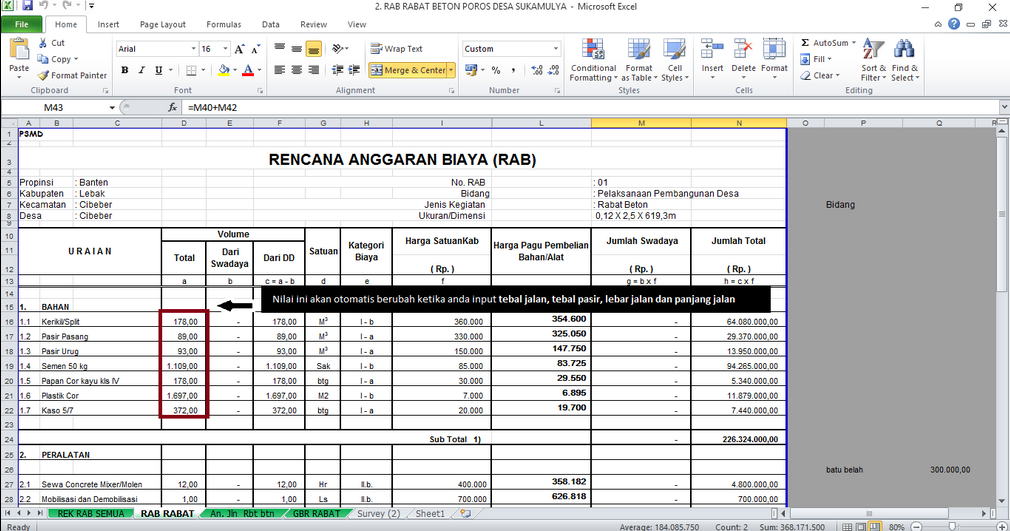This screenshot has width=1010, height=531.
Task: Expand the formula bar
Action: 1004,107
